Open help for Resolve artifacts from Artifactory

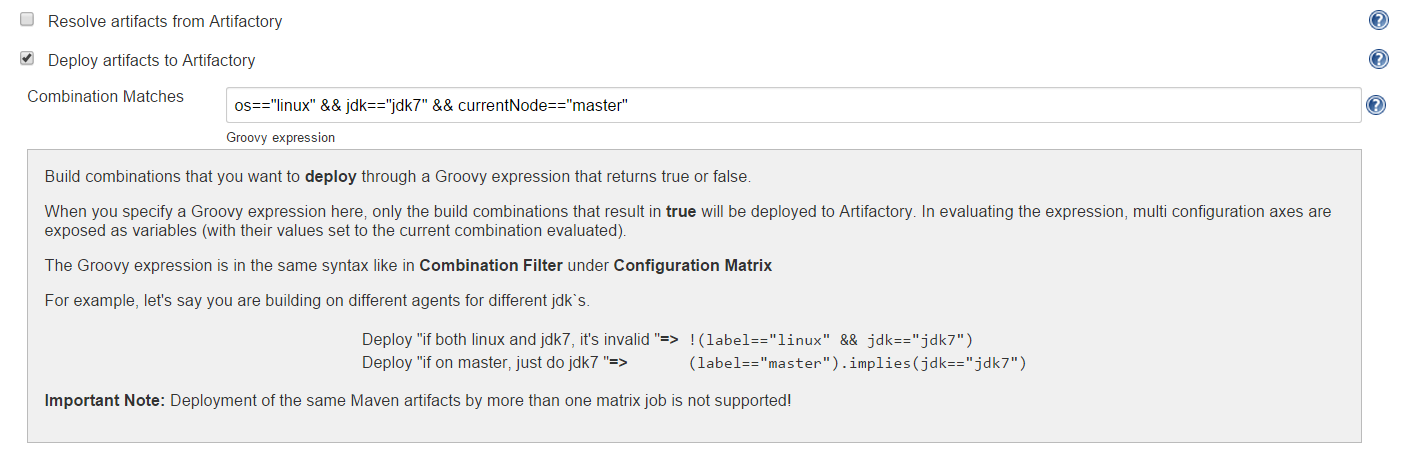coord(1378,20)
